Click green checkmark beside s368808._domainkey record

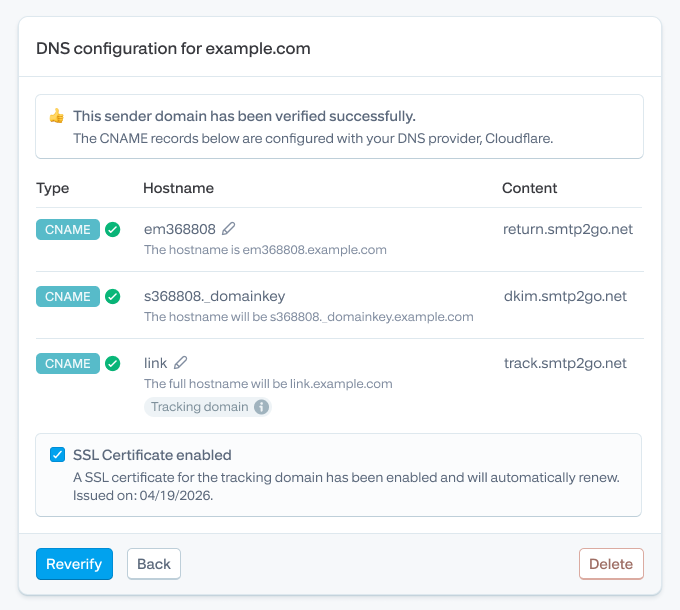[x=113, y=297]
